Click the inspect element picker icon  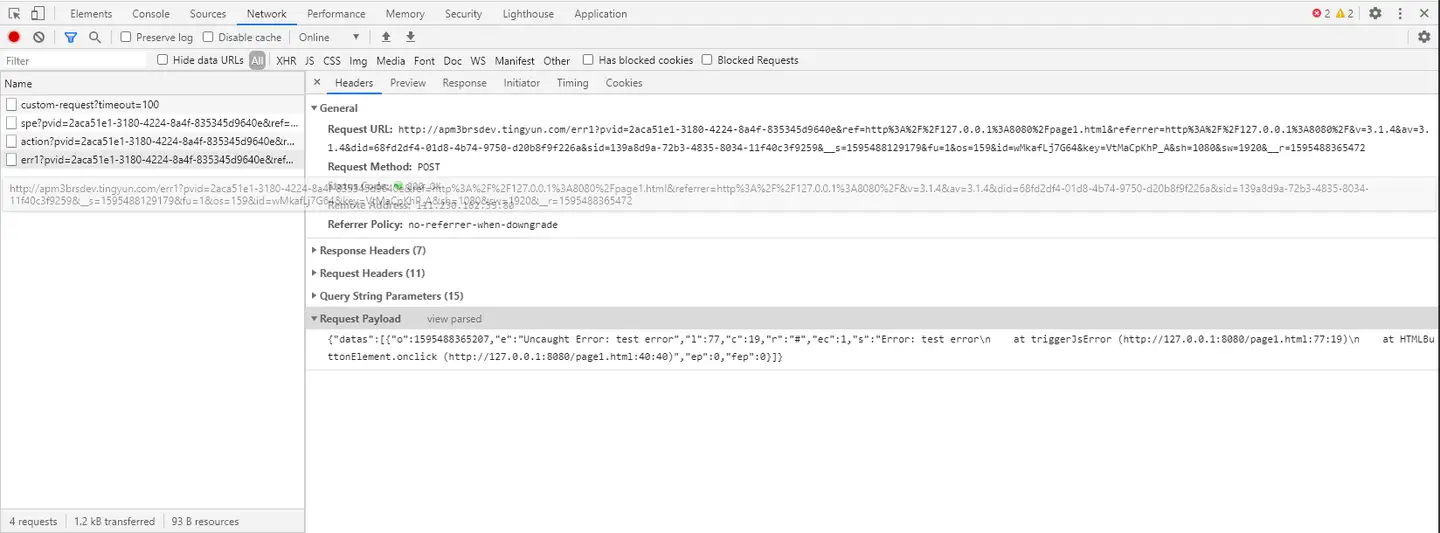(x=15, y=14)
